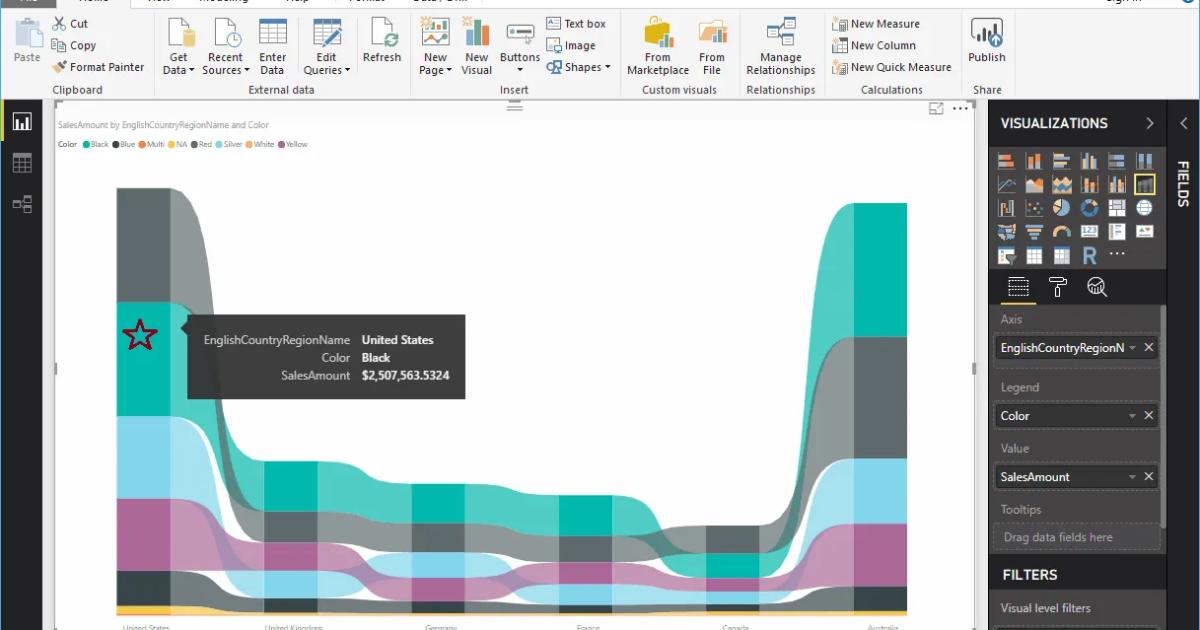Choose the area chart visualization
The height and width of the screenshot is (630, 1200).
click(1034, 185)
